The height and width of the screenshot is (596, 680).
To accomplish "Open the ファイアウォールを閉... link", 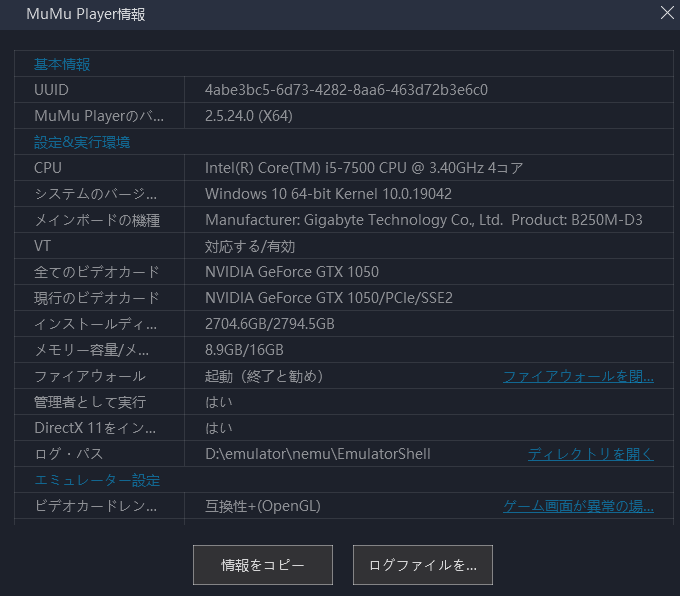I will click(578, 376).
